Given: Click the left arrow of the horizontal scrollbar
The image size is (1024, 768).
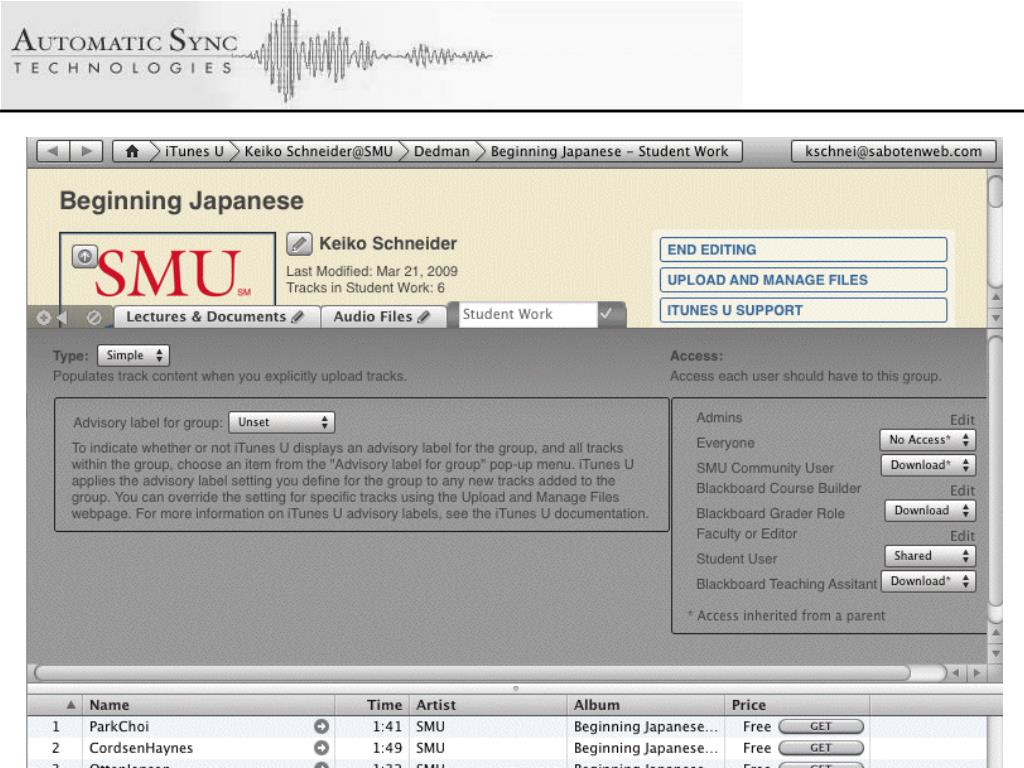Looking at the screenshot, I should (955, 672).
